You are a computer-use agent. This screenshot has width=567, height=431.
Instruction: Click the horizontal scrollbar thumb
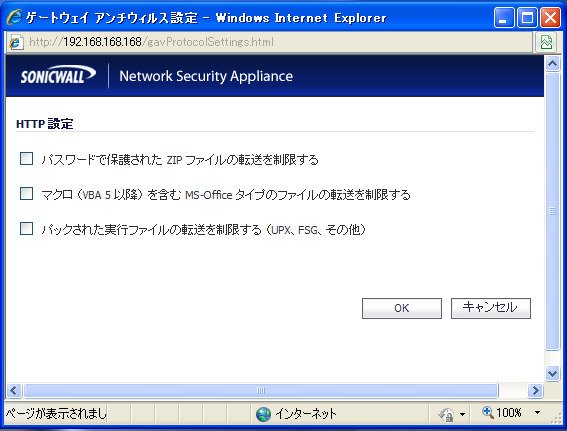coord(261,391)
